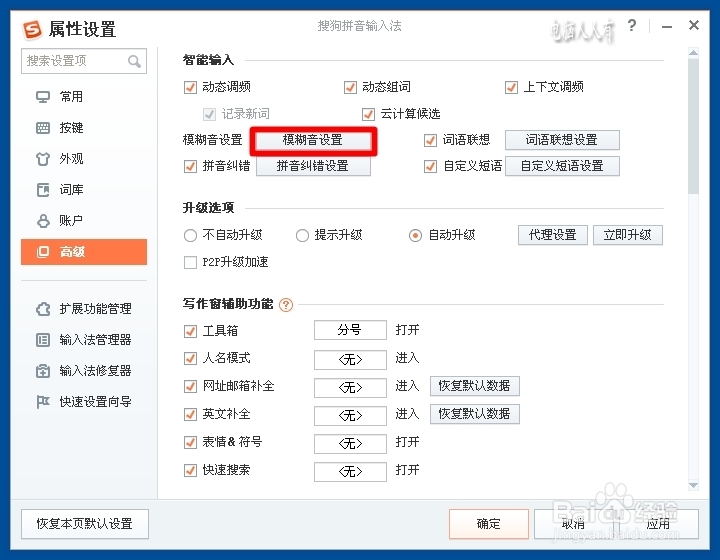
Task: Click the Sogou logo icon in title bar
Action: (x=33, y=29)
